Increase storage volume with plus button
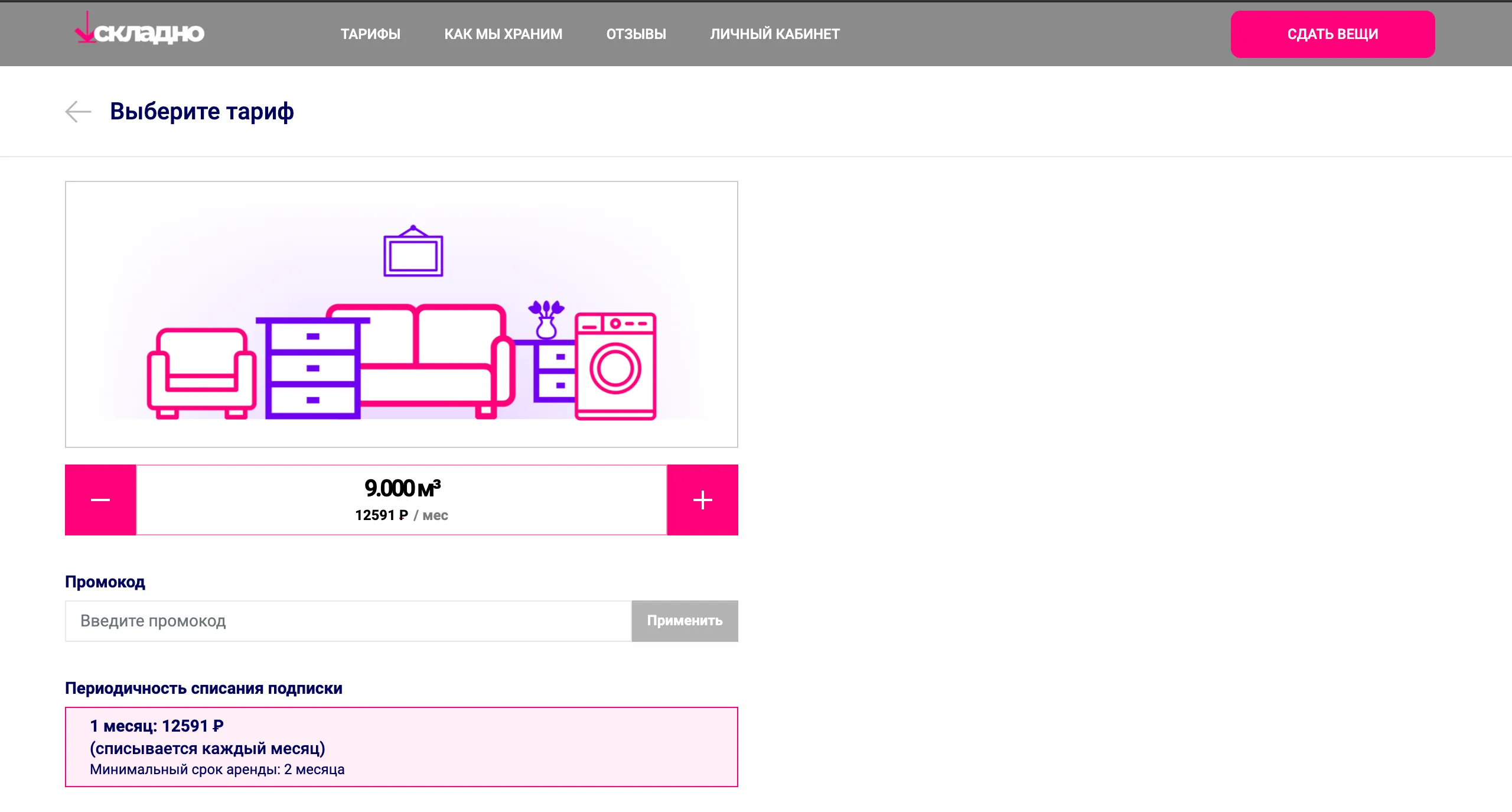The height and width of the screenshot is (812, 1512). (702, 500)
